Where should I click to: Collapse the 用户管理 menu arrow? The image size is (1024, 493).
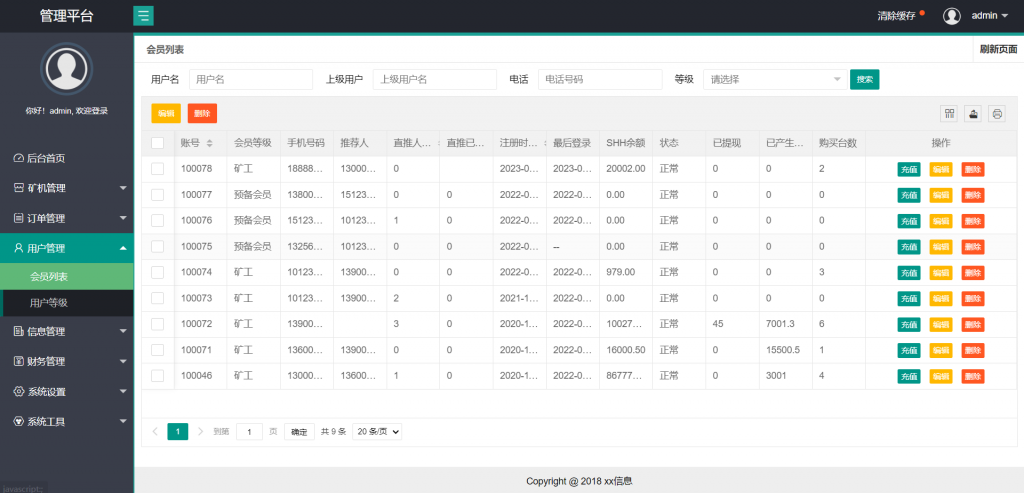(123, 248)
